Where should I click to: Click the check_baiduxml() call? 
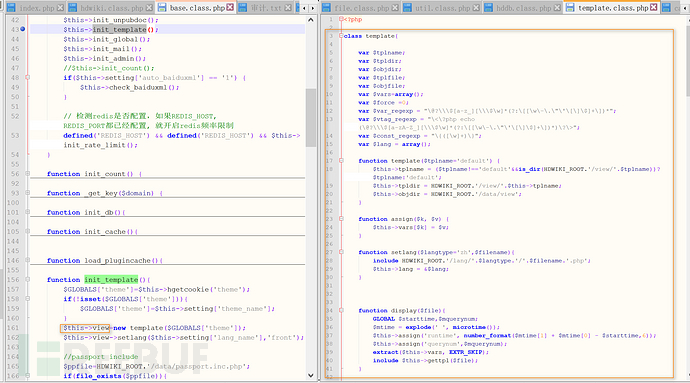143,87
